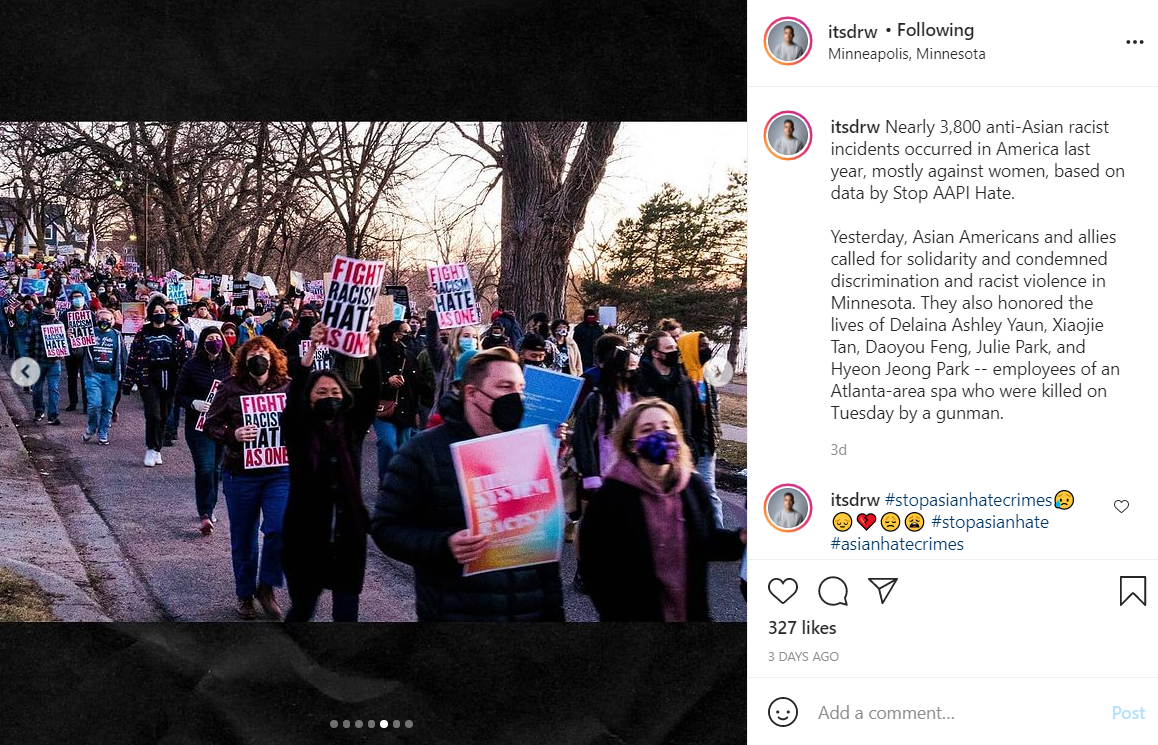Viewport: 1158px width, 745px height.
Task: Select the first carousel indicator dot
Action: click(x=334, y=724)
